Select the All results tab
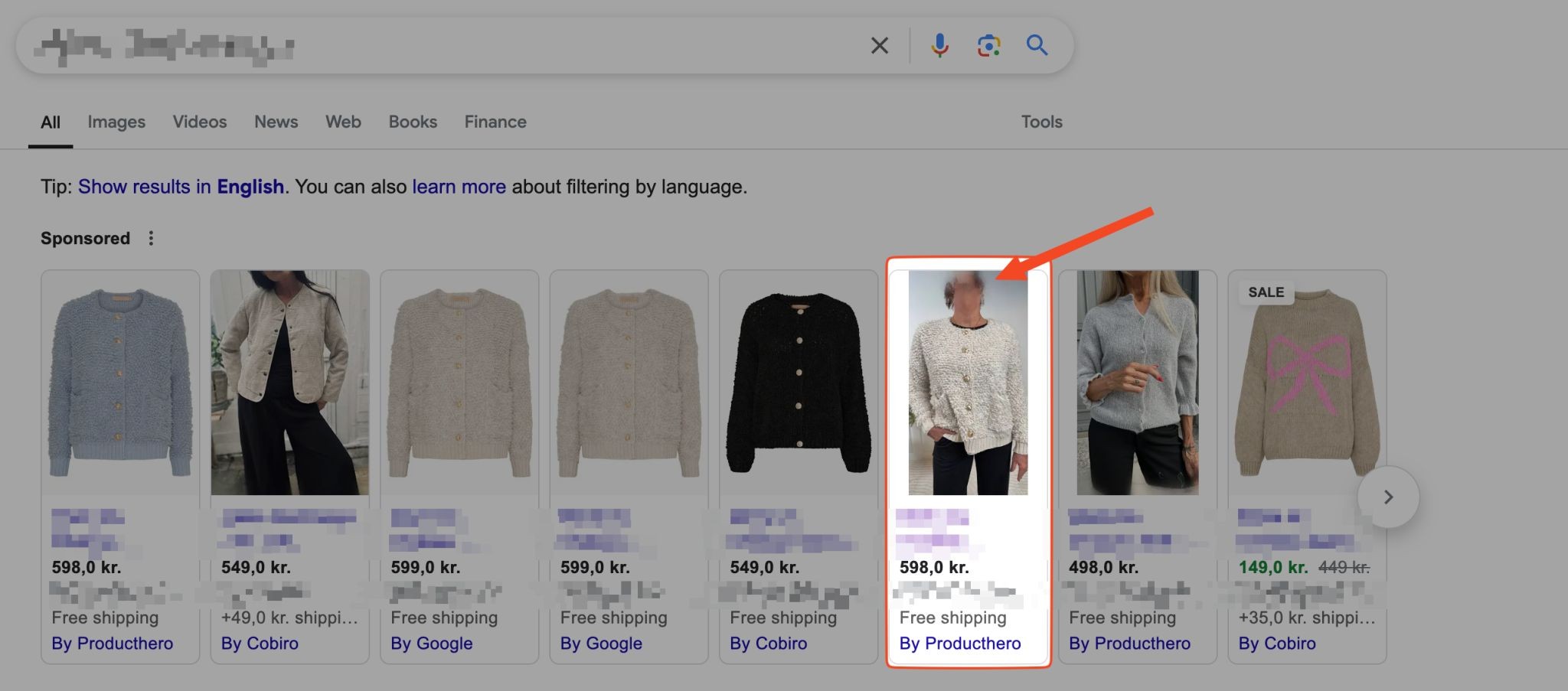This screenshot has height=691, width=1568. 51,122
